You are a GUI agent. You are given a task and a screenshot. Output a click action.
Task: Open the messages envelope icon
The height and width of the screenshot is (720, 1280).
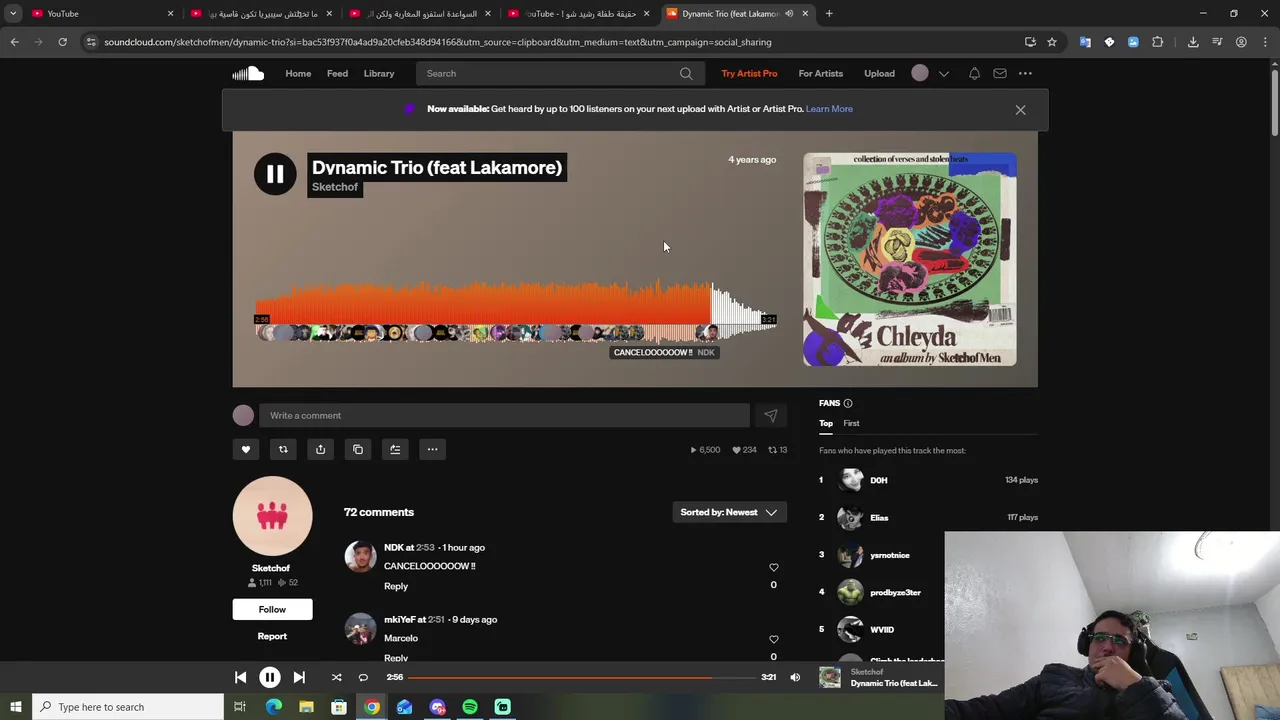pyautogui.click(x=1000, y=73)
